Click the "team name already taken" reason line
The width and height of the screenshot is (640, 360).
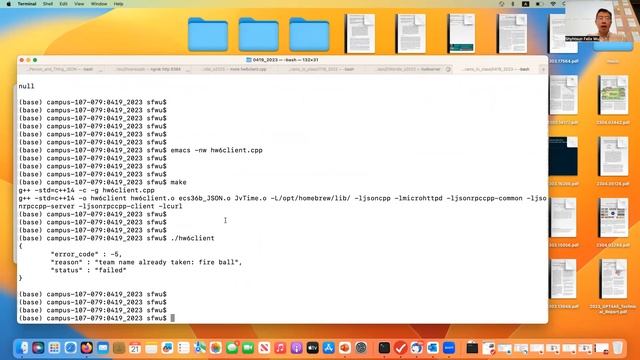146,262
